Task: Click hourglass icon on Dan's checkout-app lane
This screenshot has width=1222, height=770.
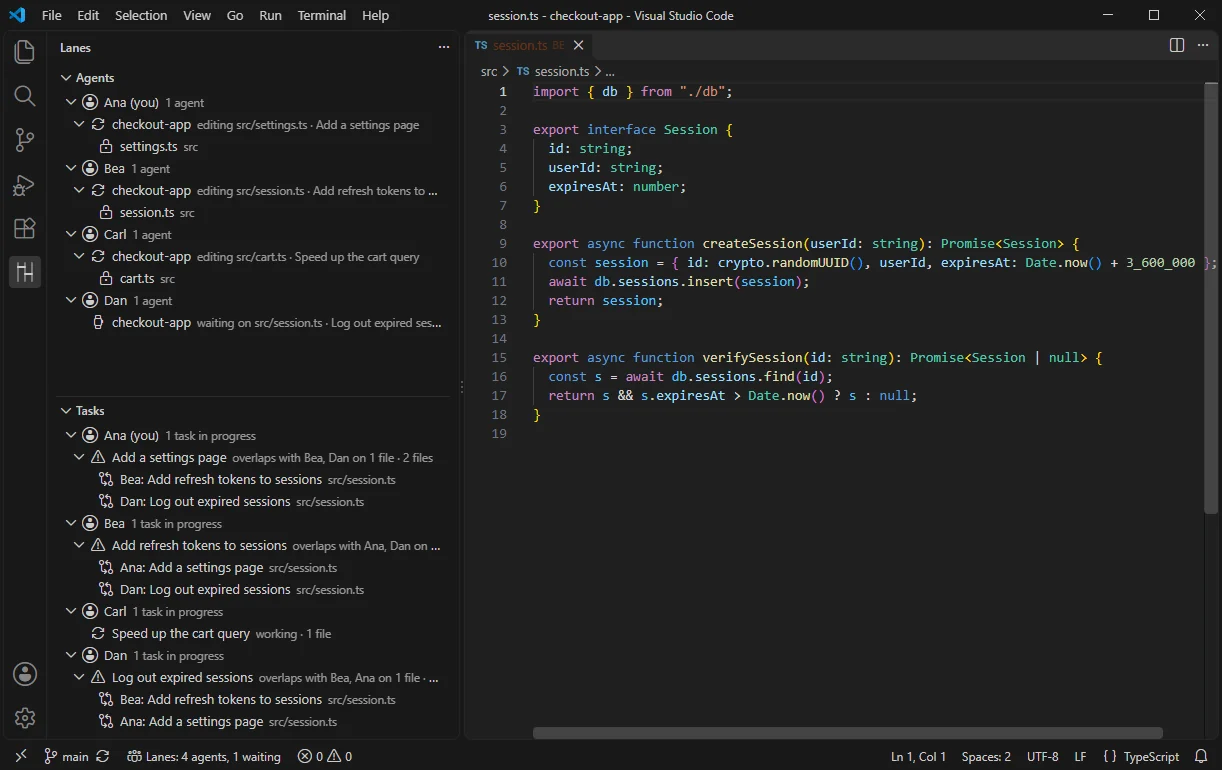Action: pos(98,322)
